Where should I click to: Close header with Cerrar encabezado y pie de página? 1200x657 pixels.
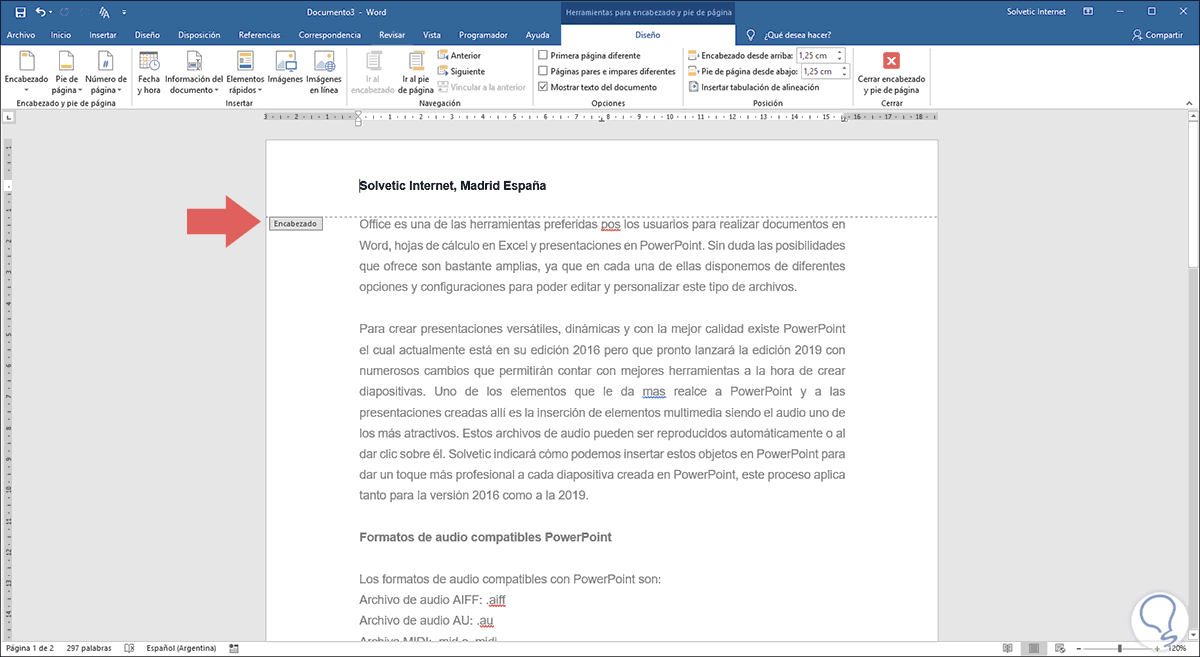[x=891, y=72]
